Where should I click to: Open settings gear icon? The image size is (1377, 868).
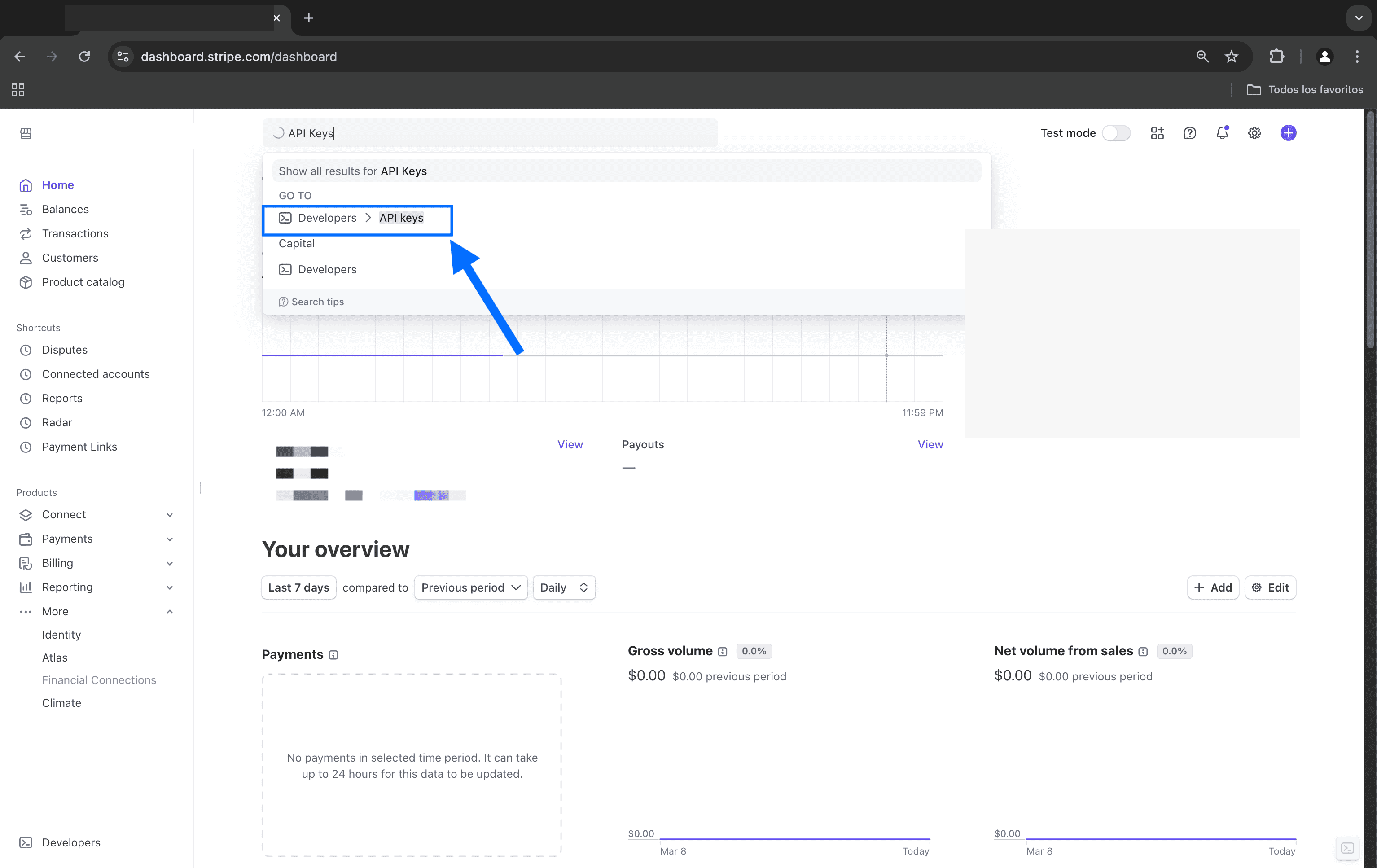[1254, 133]
